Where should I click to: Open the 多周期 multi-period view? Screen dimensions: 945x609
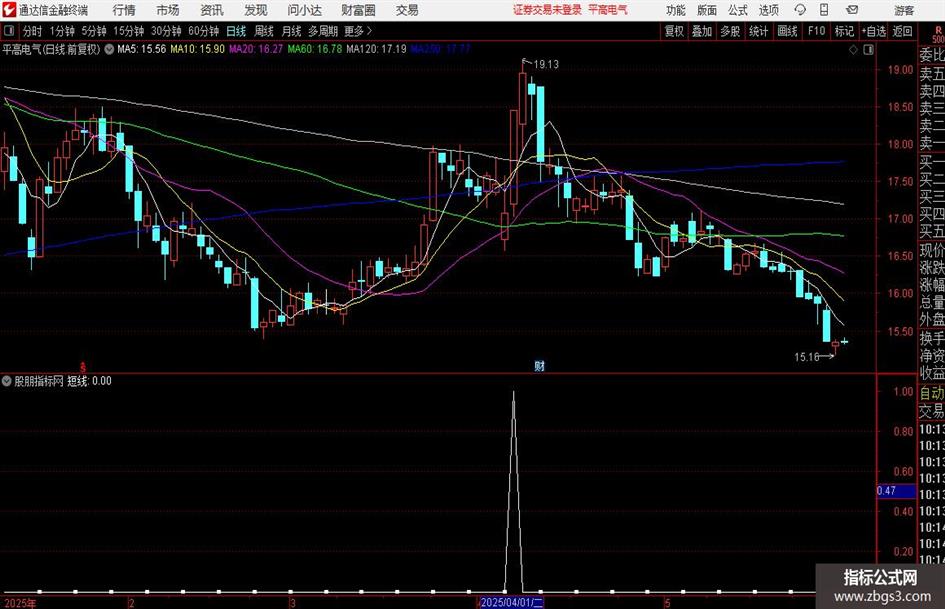click(323, 31)
